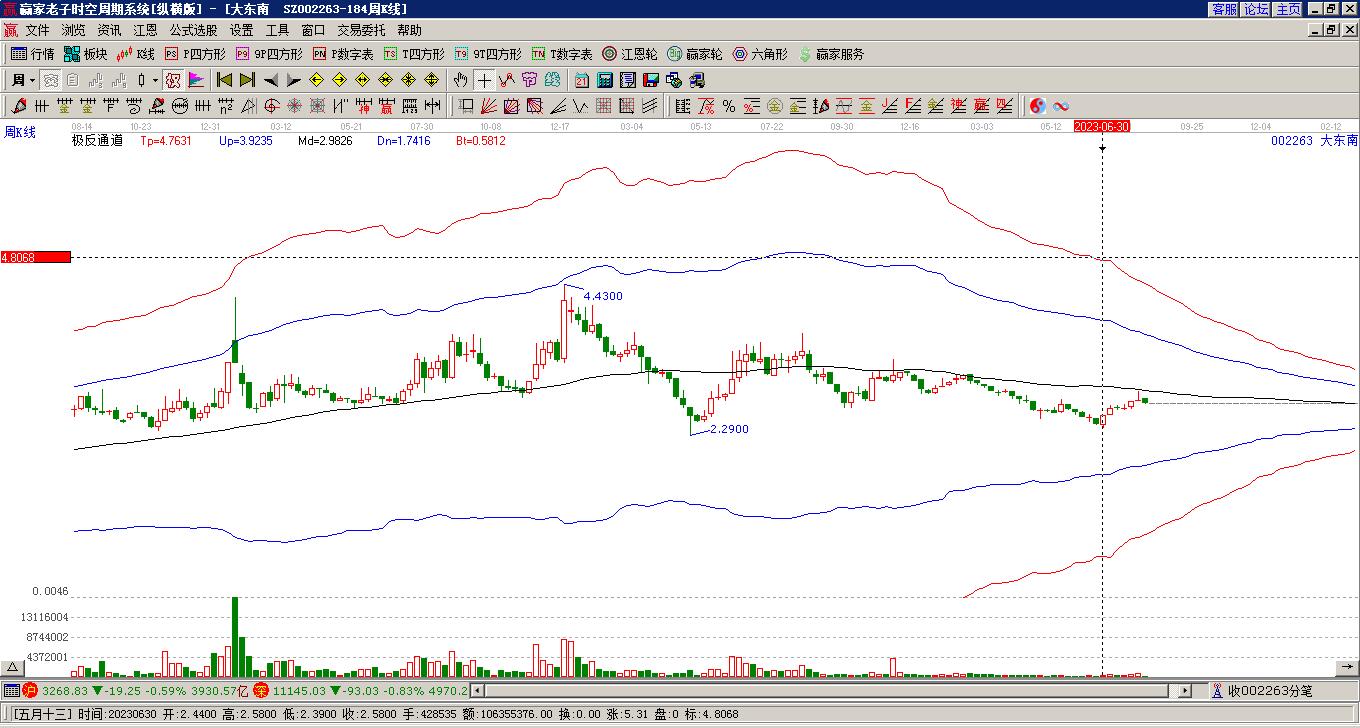Click the red-blue yin-yang icon
This screenshot has height=728, width=1360.
1038,106
